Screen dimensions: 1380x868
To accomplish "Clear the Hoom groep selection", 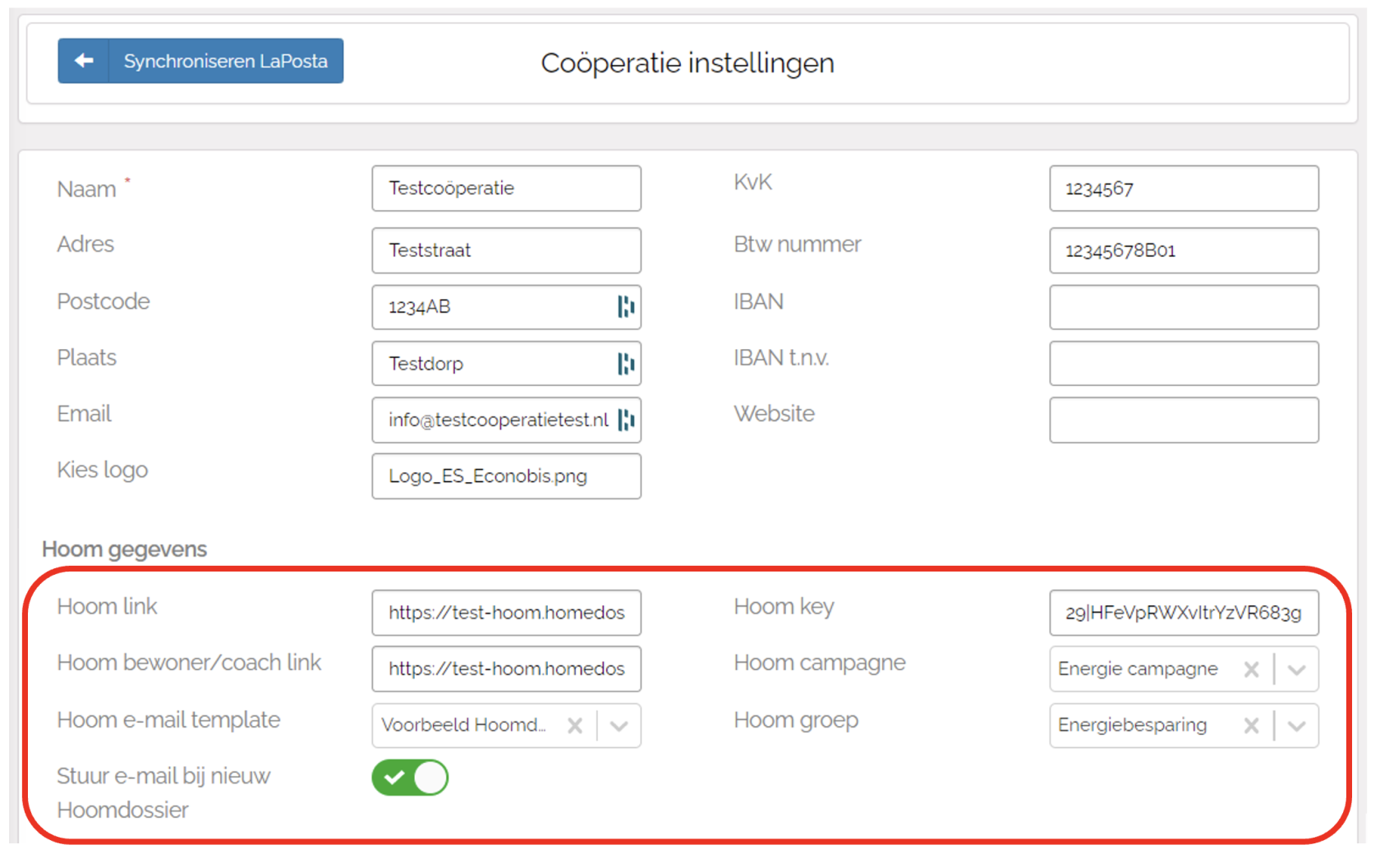I will pos(1251,726).
